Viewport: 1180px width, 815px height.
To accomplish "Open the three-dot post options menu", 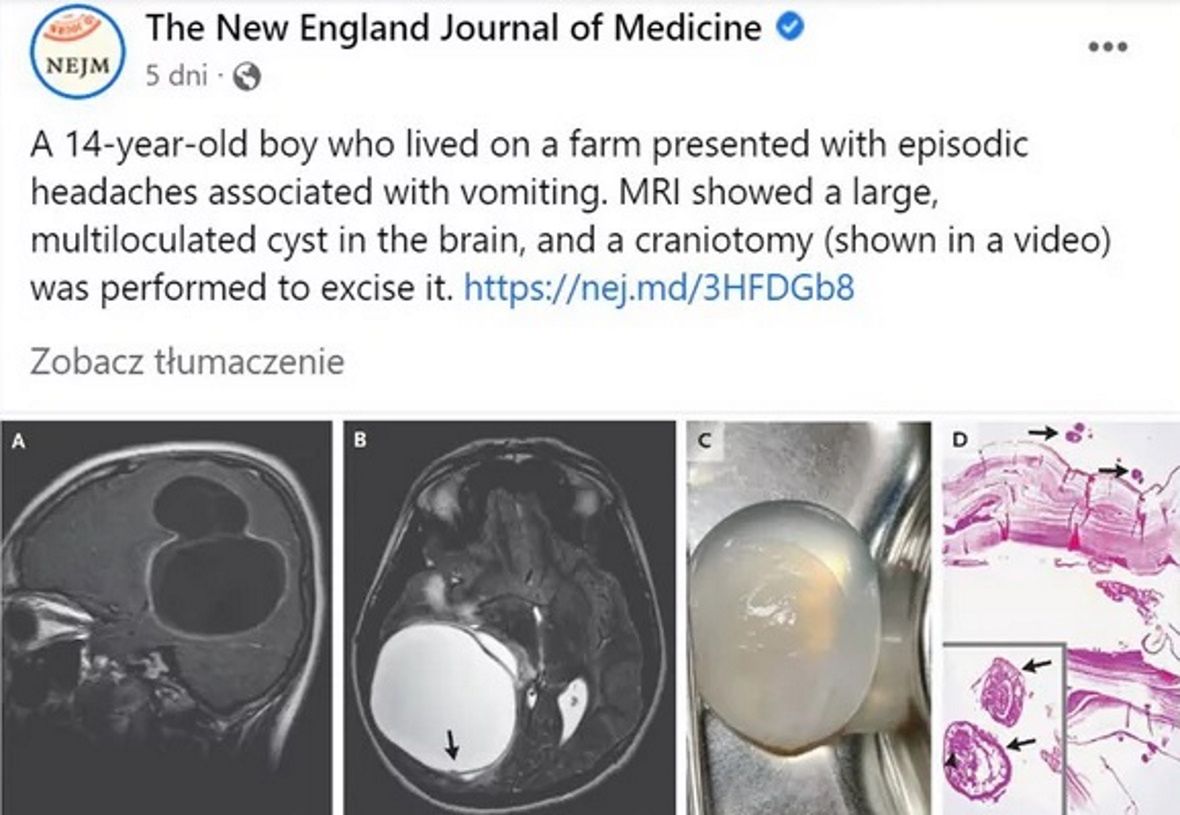I will coord(1107,47).
